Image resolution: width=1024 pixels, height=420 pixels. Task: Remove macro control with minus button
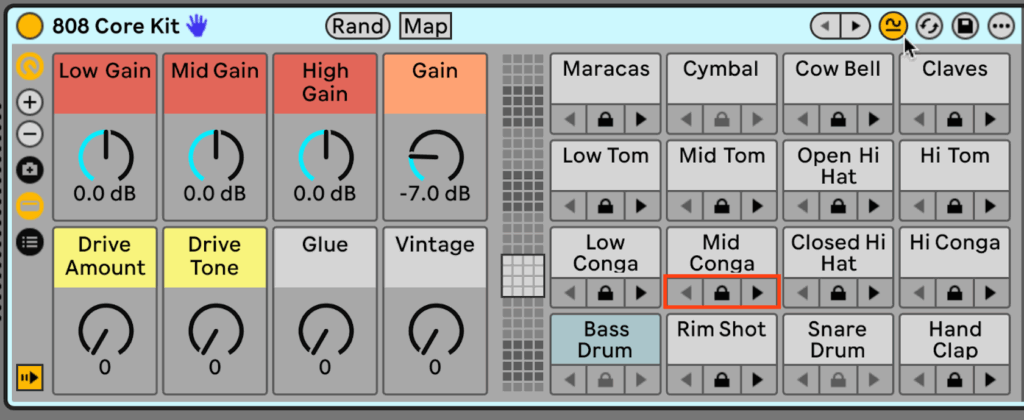pyautogui.click(x=30, y=135)
